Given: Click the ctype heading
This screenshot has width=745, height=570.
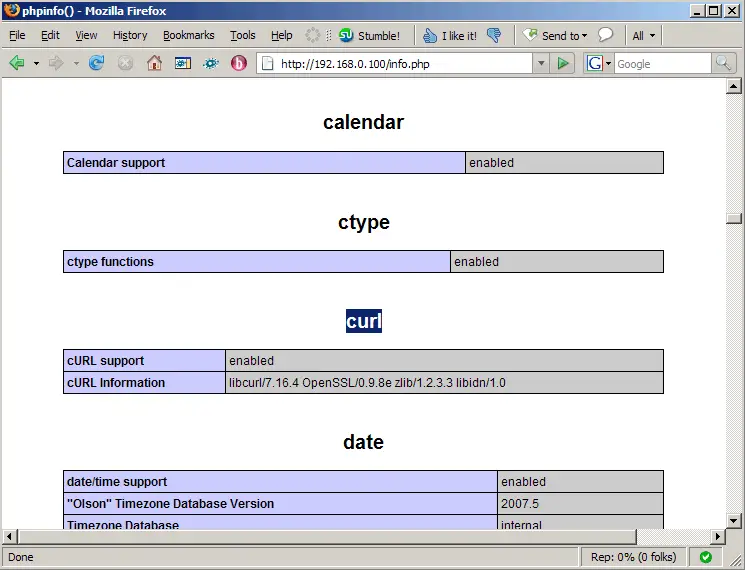Looking at the screenshot, I should (x=363, y=222).
